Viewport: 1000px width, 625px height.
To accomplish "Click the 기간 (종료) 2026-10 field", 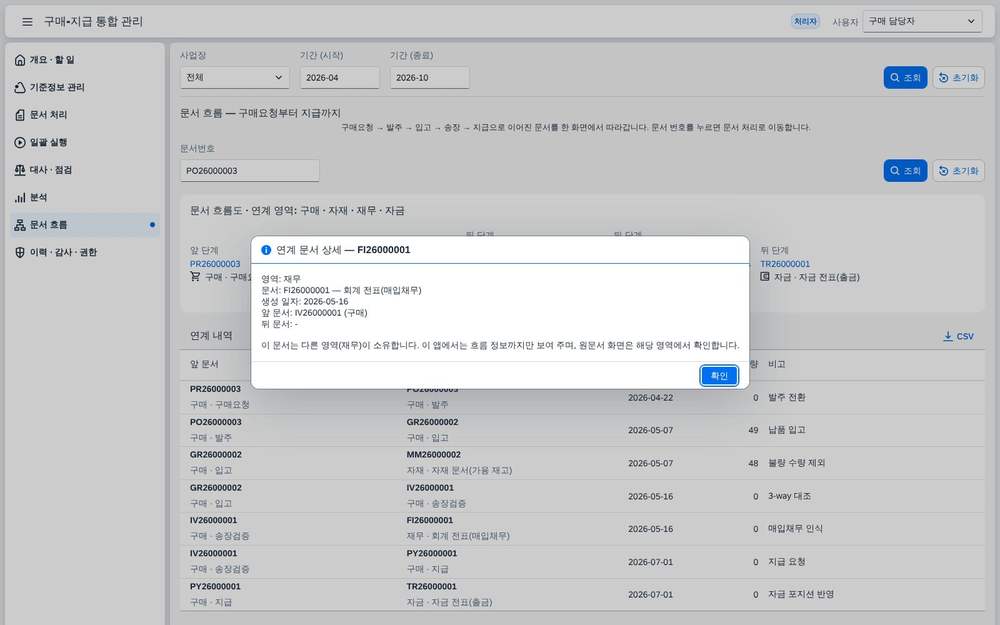I will [x=430, y=78].
